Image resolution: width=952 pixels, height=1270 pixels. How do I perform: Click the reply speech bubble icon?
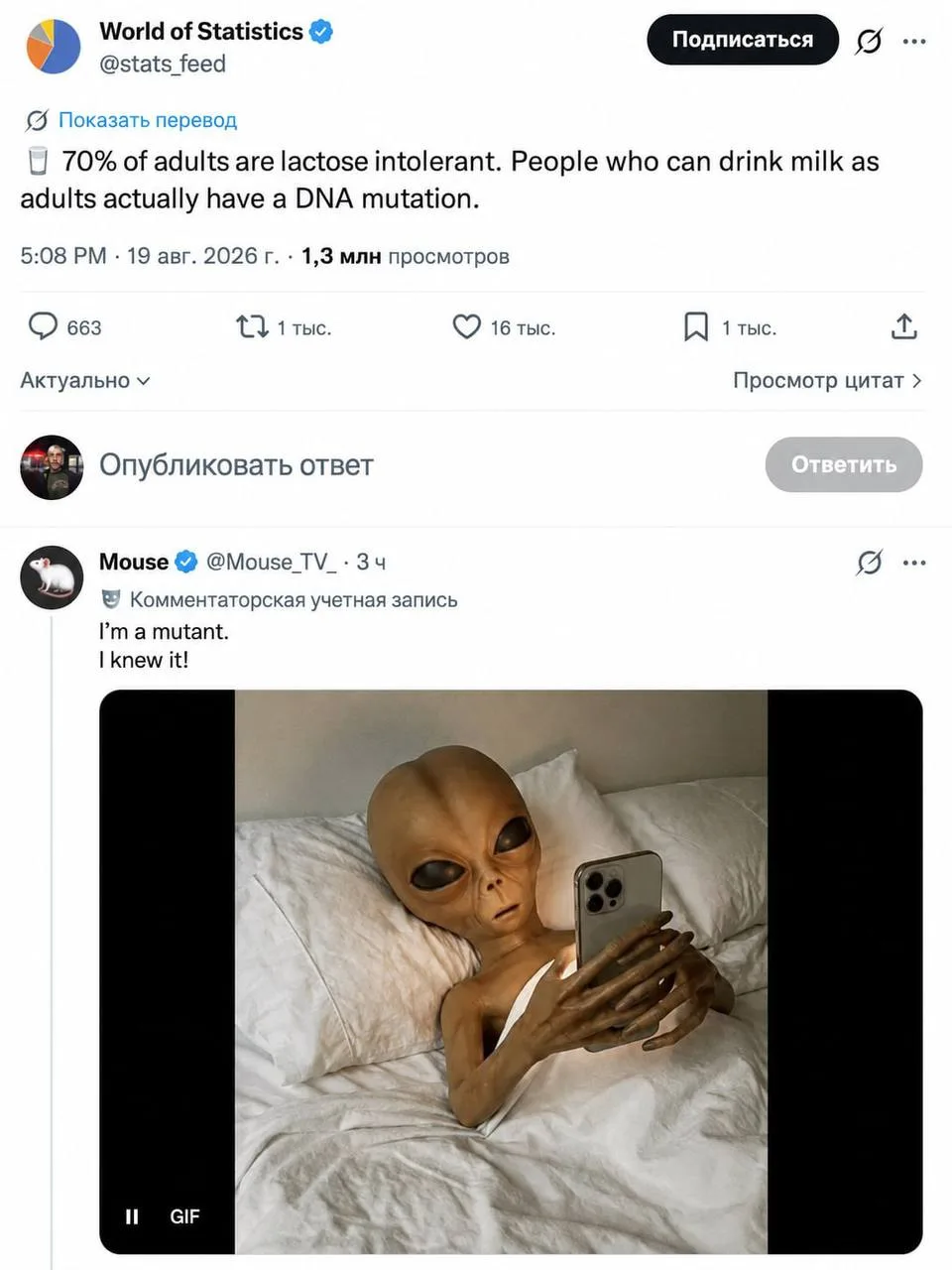tap(43, 326)
